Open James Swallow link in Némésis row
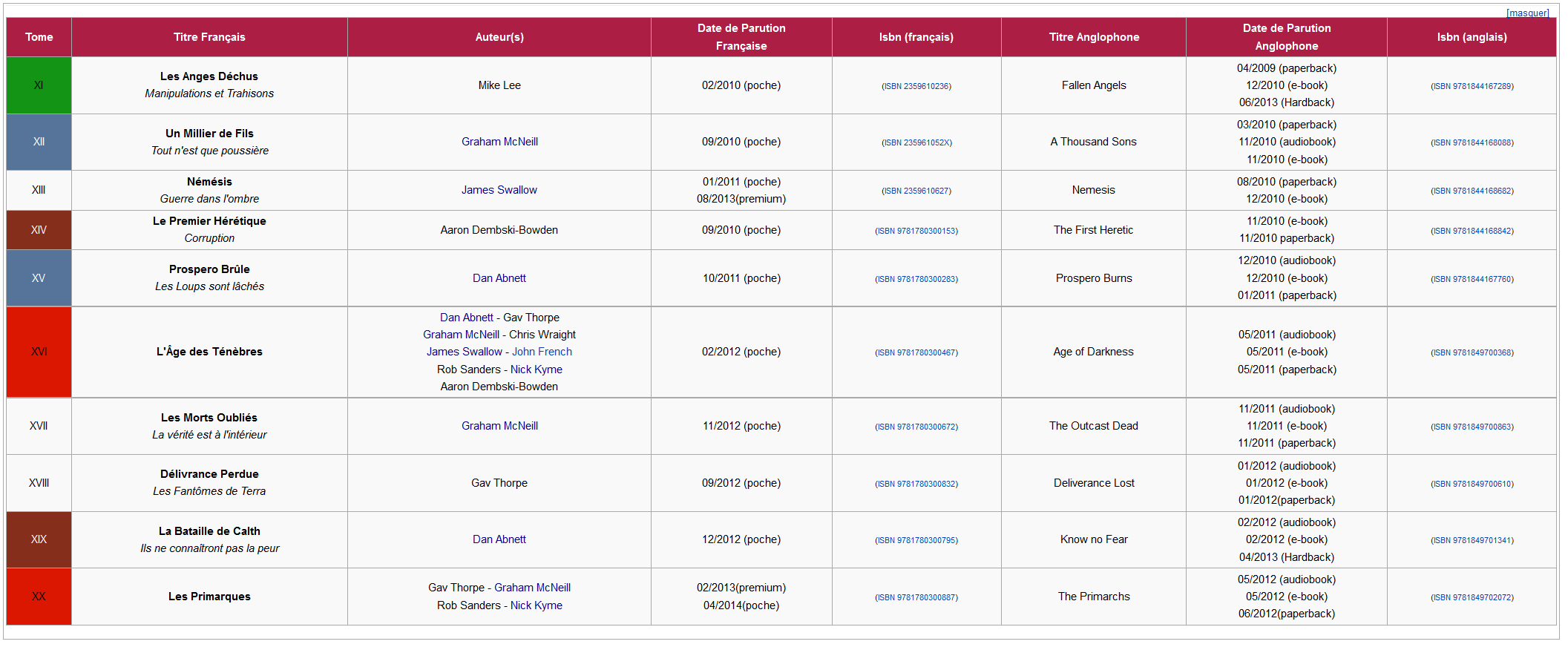 coord(499,190)
